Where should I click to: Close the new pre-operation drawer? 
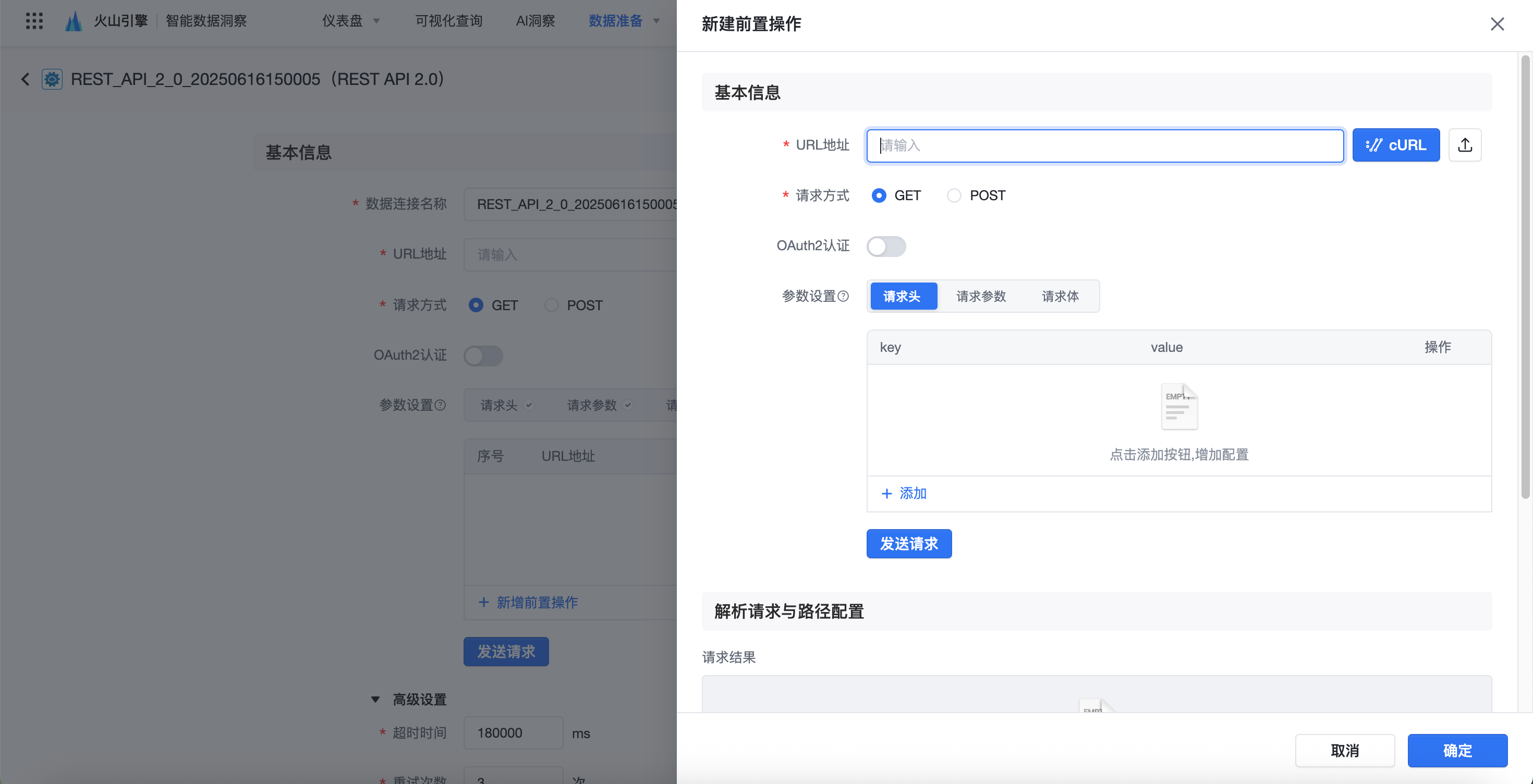pos(1496,24)
